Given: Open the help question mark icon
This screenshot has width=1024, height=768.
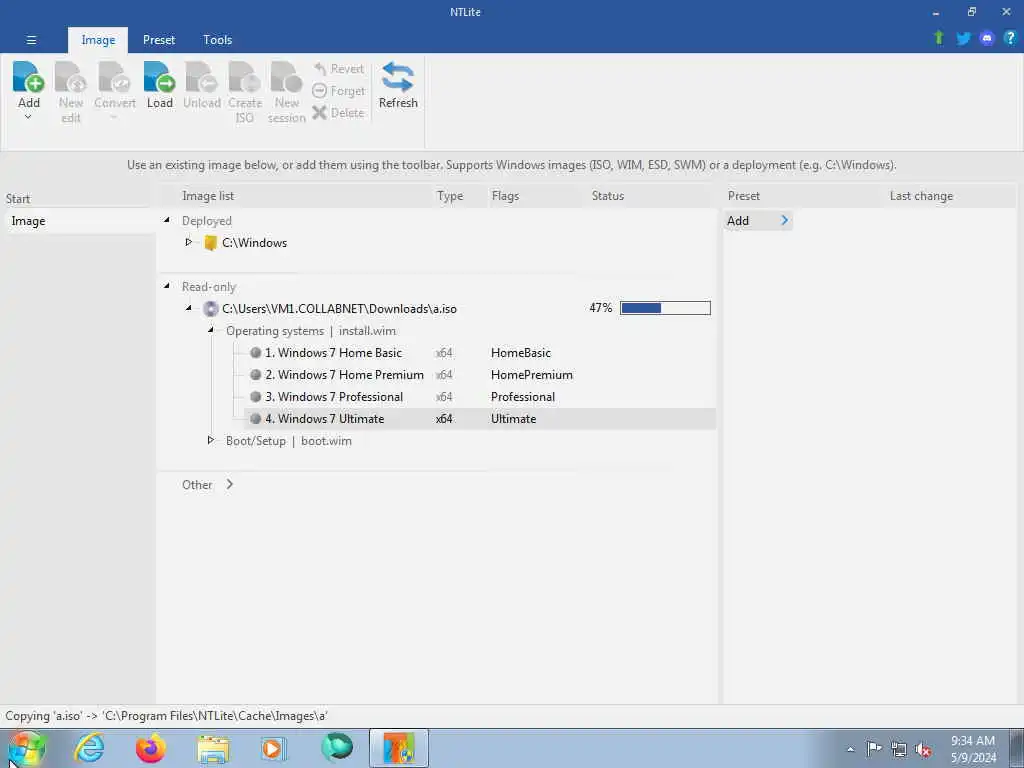Looking at the screenshot, I should pyautogui.click(x=1010, y=39).
